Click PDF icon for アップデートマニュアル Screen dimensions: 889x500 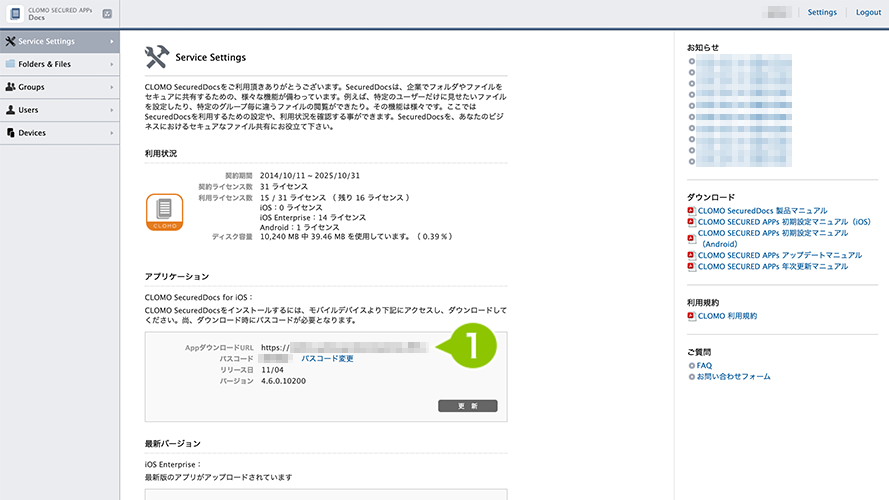(x=691, y=255)
